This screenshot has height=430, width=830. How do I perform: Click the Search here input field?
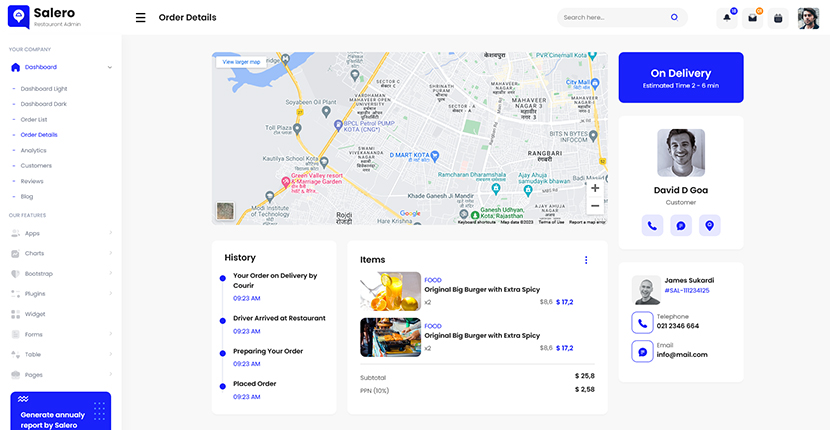point(610,17)
